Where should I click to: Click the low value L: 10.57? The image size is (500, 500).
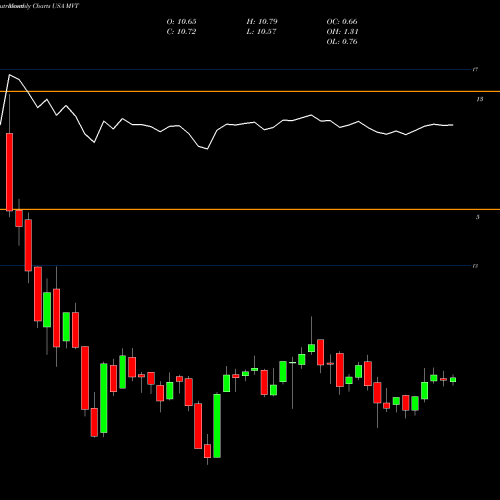(x=262, y=32)
